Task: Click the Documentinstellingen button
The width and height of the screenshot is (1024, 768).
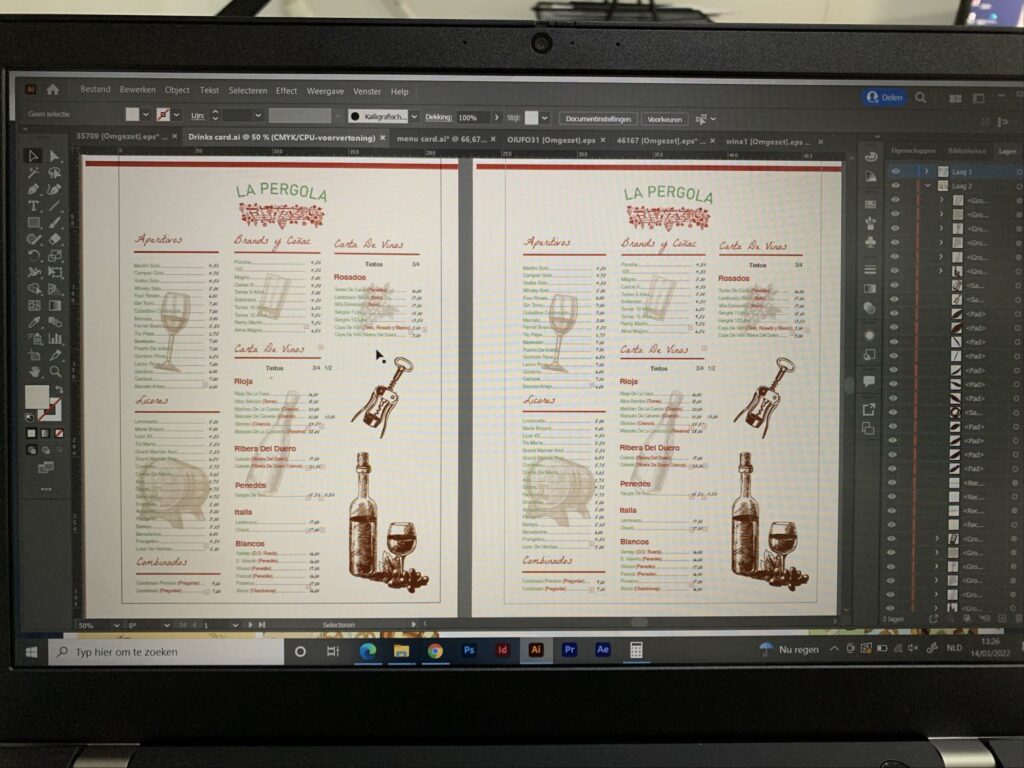Action: (x=597, y=118)
